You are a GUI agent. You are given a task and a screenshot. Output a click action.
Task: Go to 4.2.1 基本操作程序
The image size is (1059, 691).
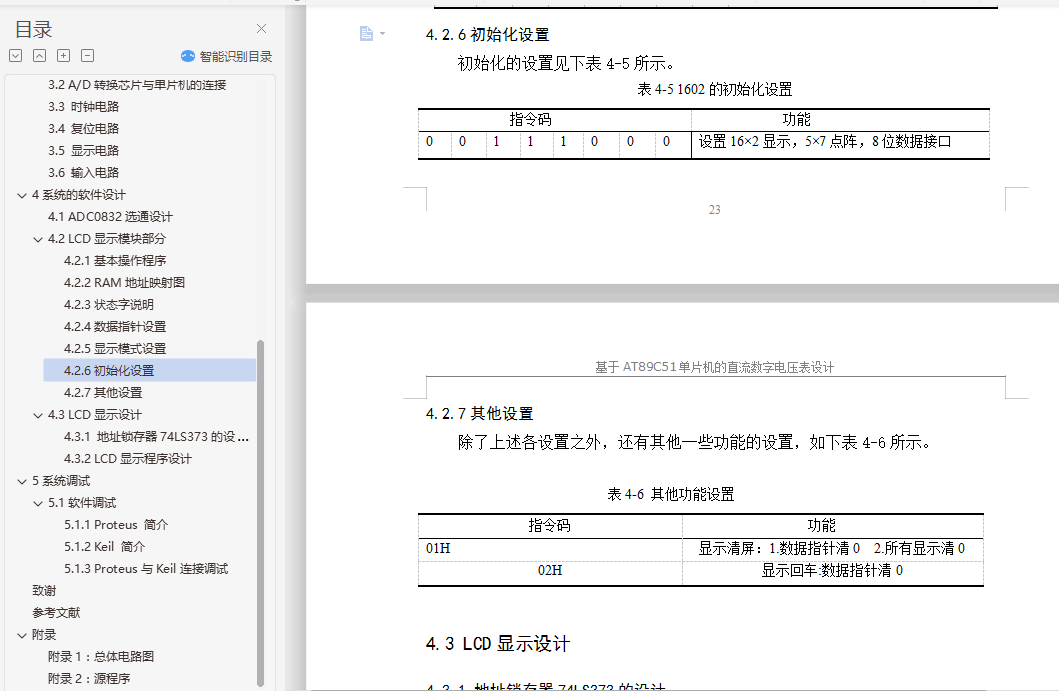115,261
